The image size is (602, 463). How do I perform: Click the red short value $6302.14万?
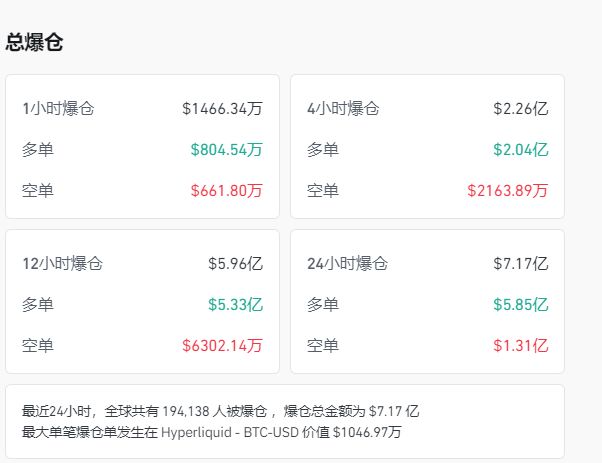coord(222,346)
